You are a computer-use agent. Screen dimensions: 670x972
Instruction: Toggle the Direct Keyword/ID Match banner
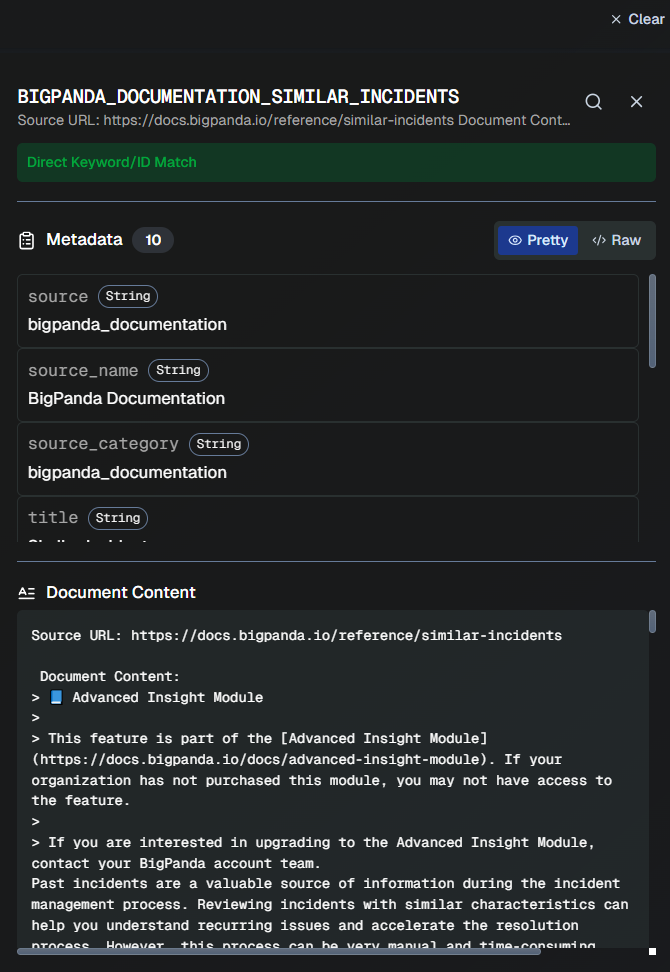pos(336,162)
